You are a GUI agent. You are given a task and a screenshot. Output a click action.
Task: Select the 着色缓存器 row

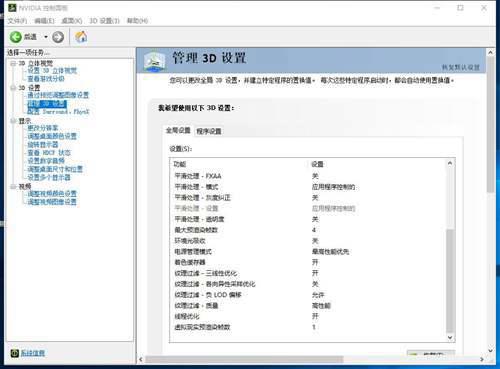pyautogui.click(x=308, y=262)
